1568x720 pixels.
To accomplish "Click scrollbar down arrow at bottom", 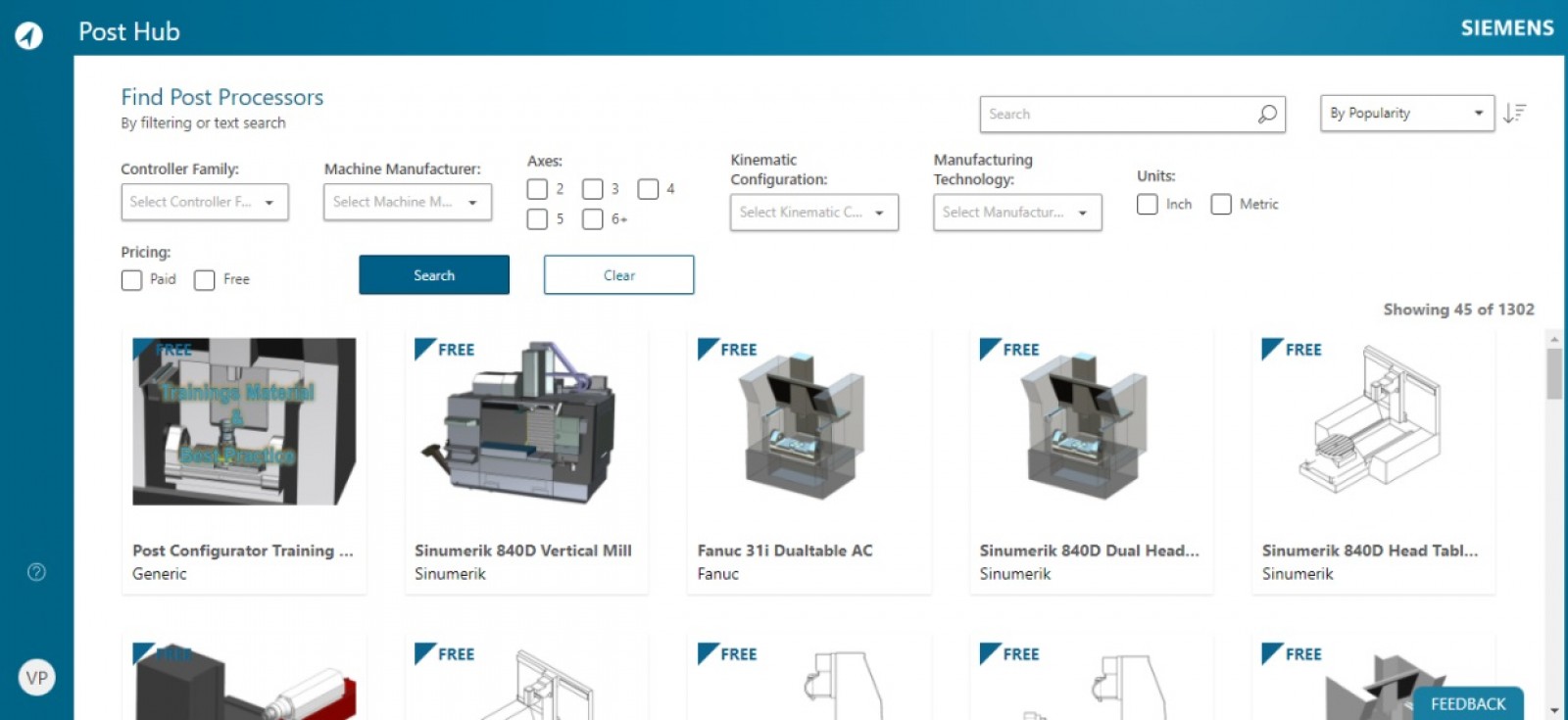I will [1554, 710].
